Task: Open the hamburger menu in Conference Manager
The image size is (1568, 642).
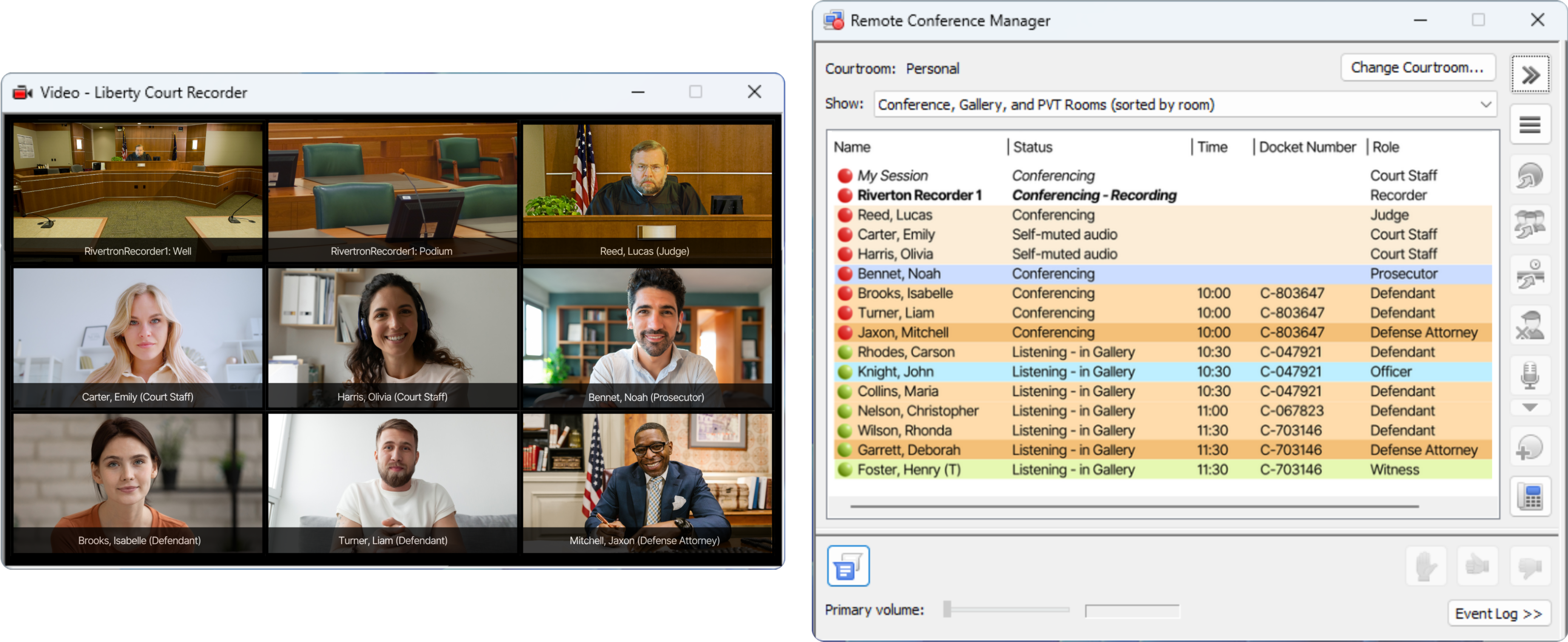Action: click(x=1530, y=125)
